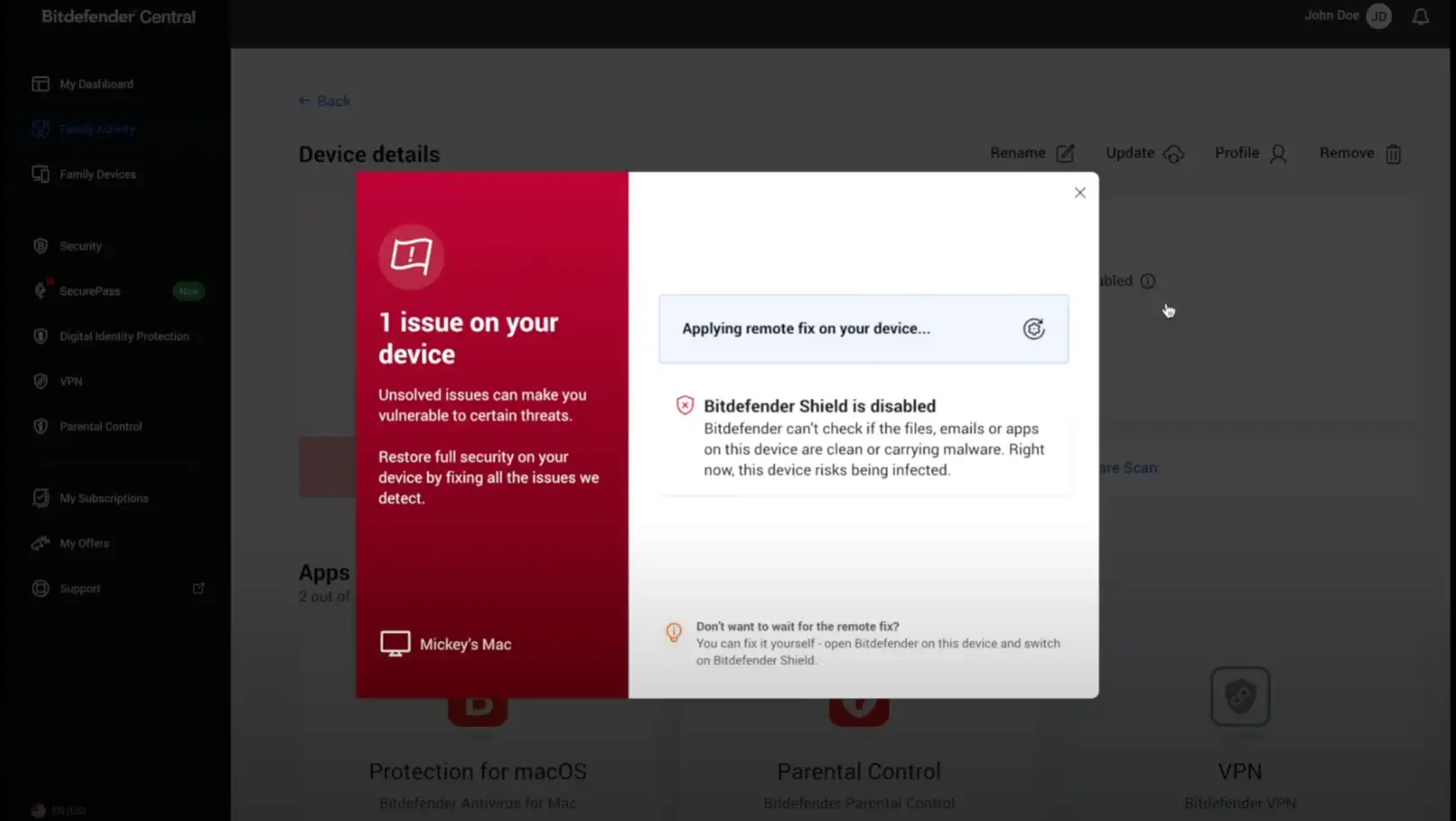
Task: Click the Rename pencil icon
Action: click(x=1065, y=154)
